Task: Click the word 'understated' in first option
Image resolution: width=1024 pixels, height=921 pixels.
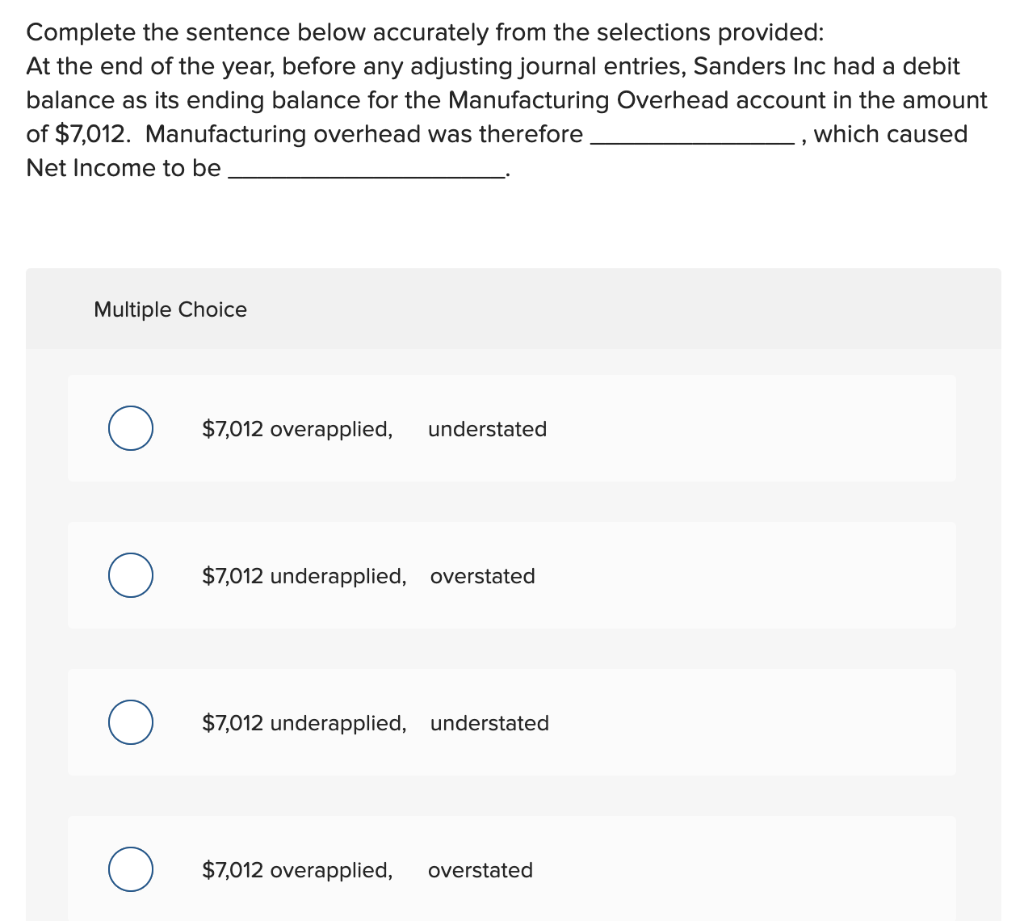Action: [x=487, y=429]
